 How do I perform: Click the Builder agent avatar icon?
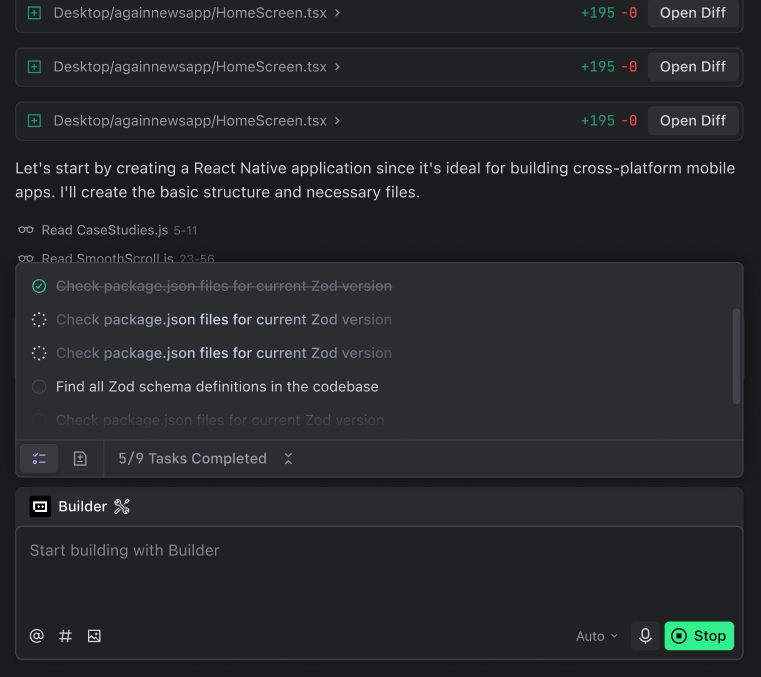(x=40, y=507)
